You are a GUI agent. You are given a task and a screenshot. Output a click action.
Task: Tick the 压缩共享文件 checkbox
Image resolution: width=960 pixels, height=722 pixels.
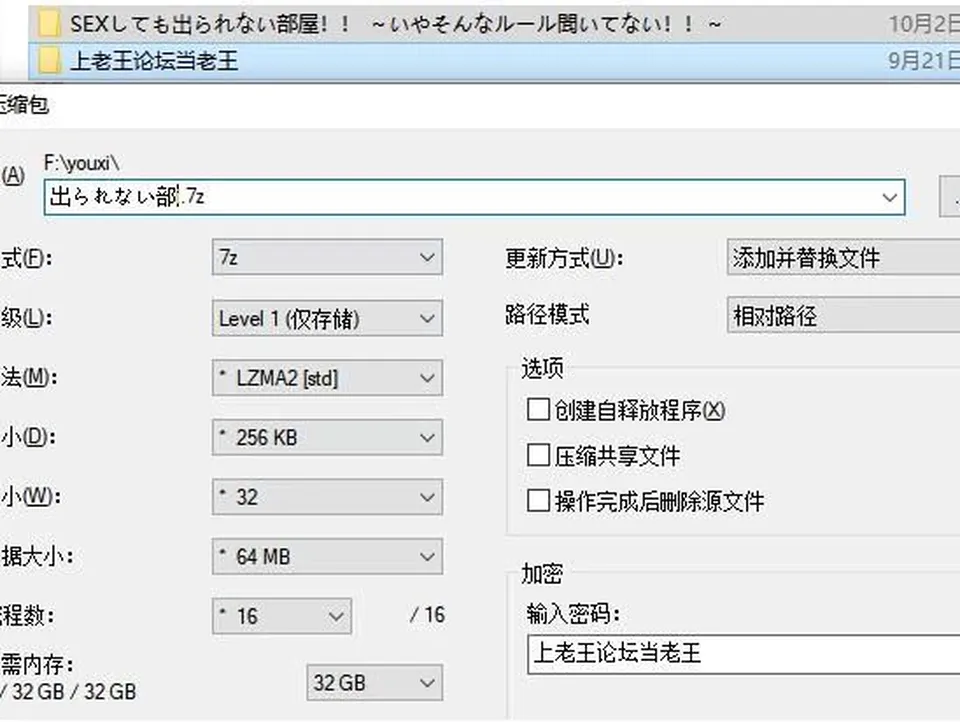coord(538,456)
